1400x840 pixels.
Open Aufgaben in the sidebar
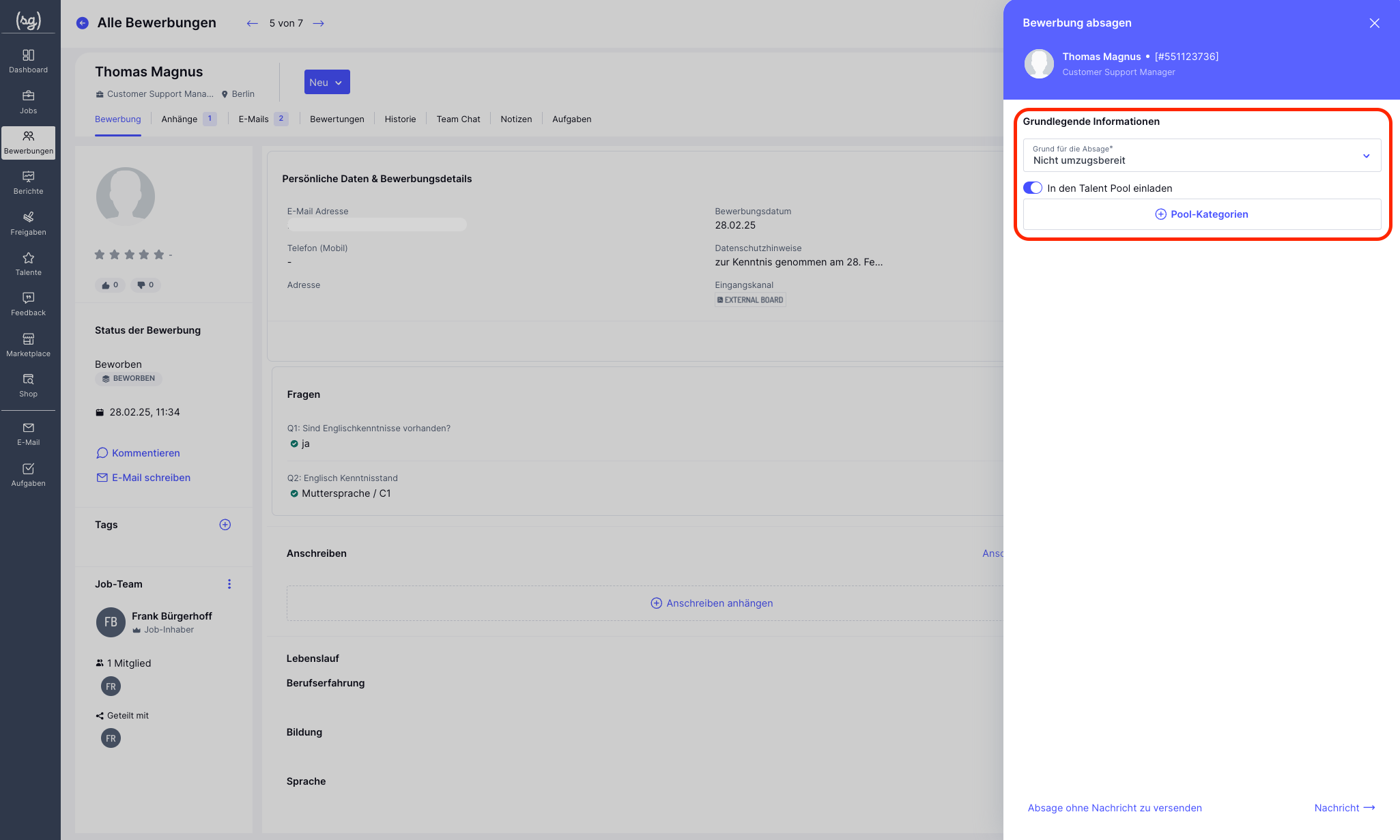point(28,475)
